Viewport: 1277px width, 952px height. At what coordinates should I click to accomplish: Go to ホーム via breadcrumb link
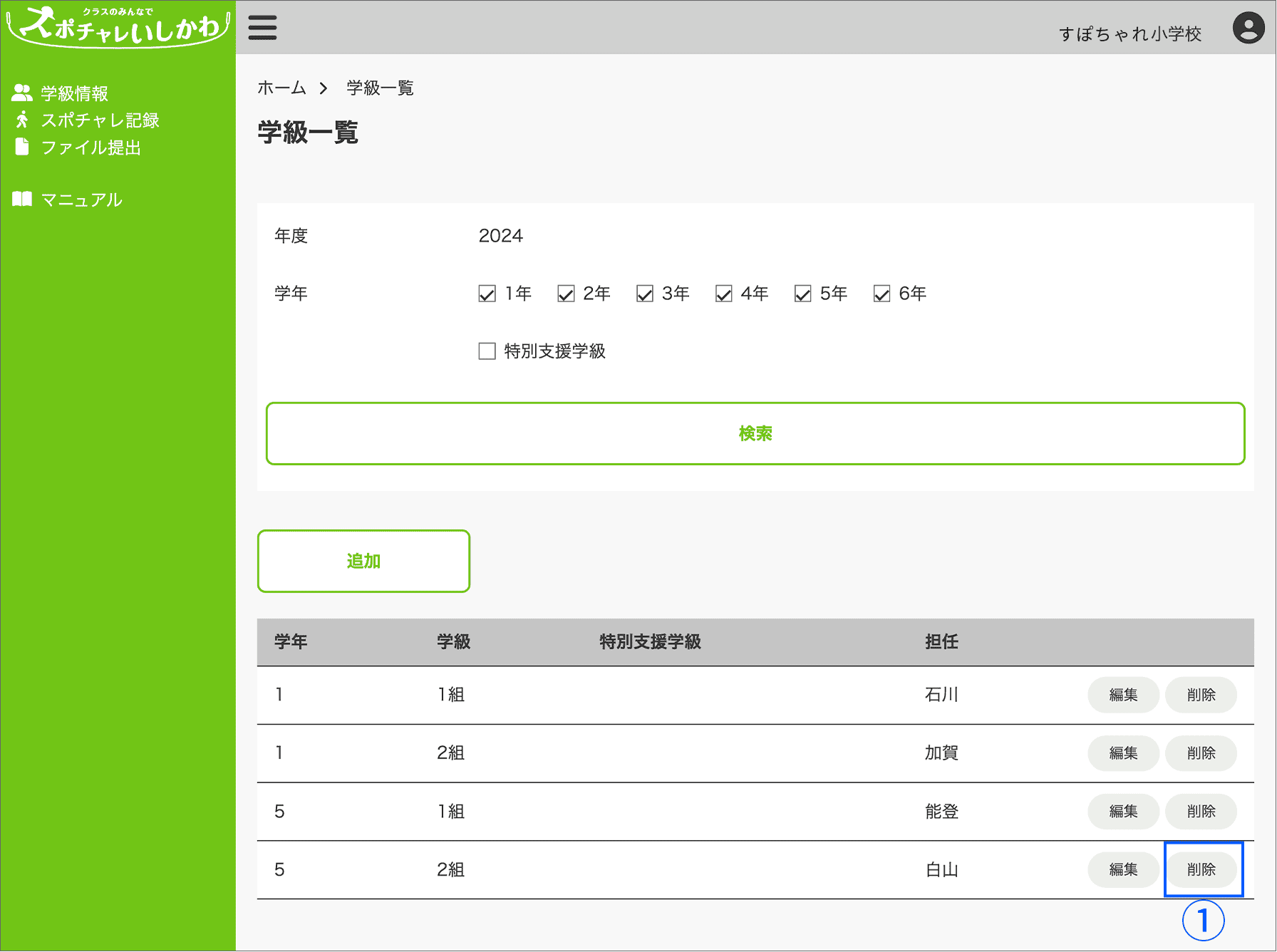pyautogui.click(x=281, y=88)
